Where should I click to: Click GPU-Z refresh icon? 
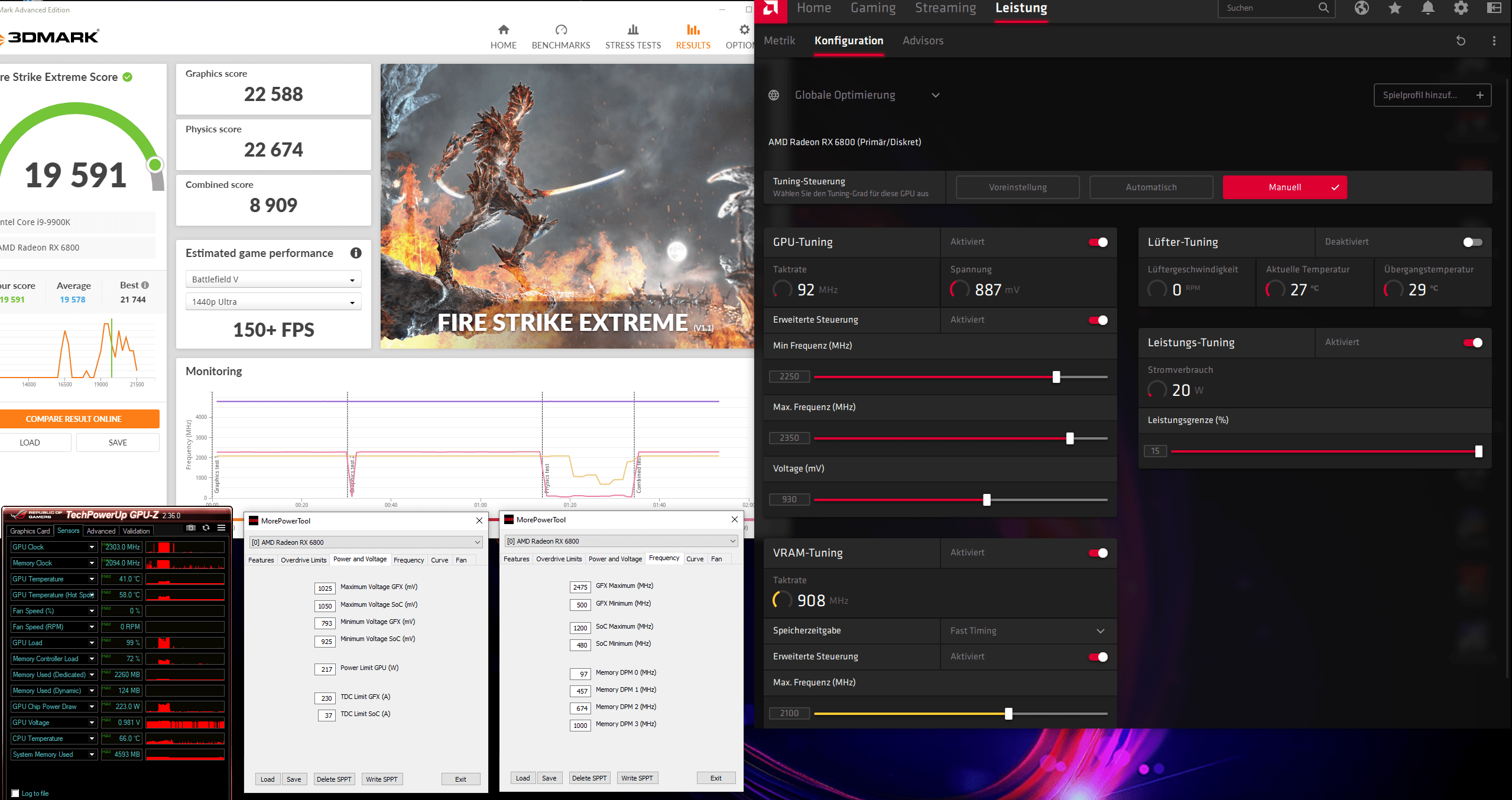206,528
